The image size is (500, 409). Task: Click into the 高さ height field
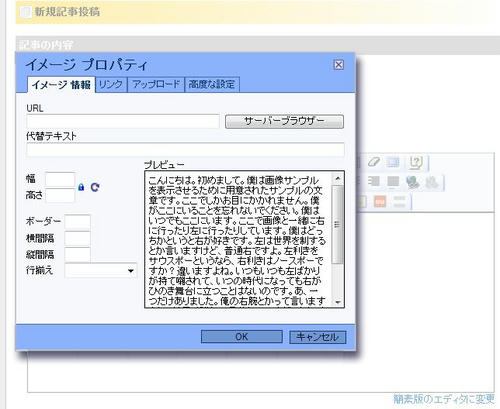(x=60, y=195)
